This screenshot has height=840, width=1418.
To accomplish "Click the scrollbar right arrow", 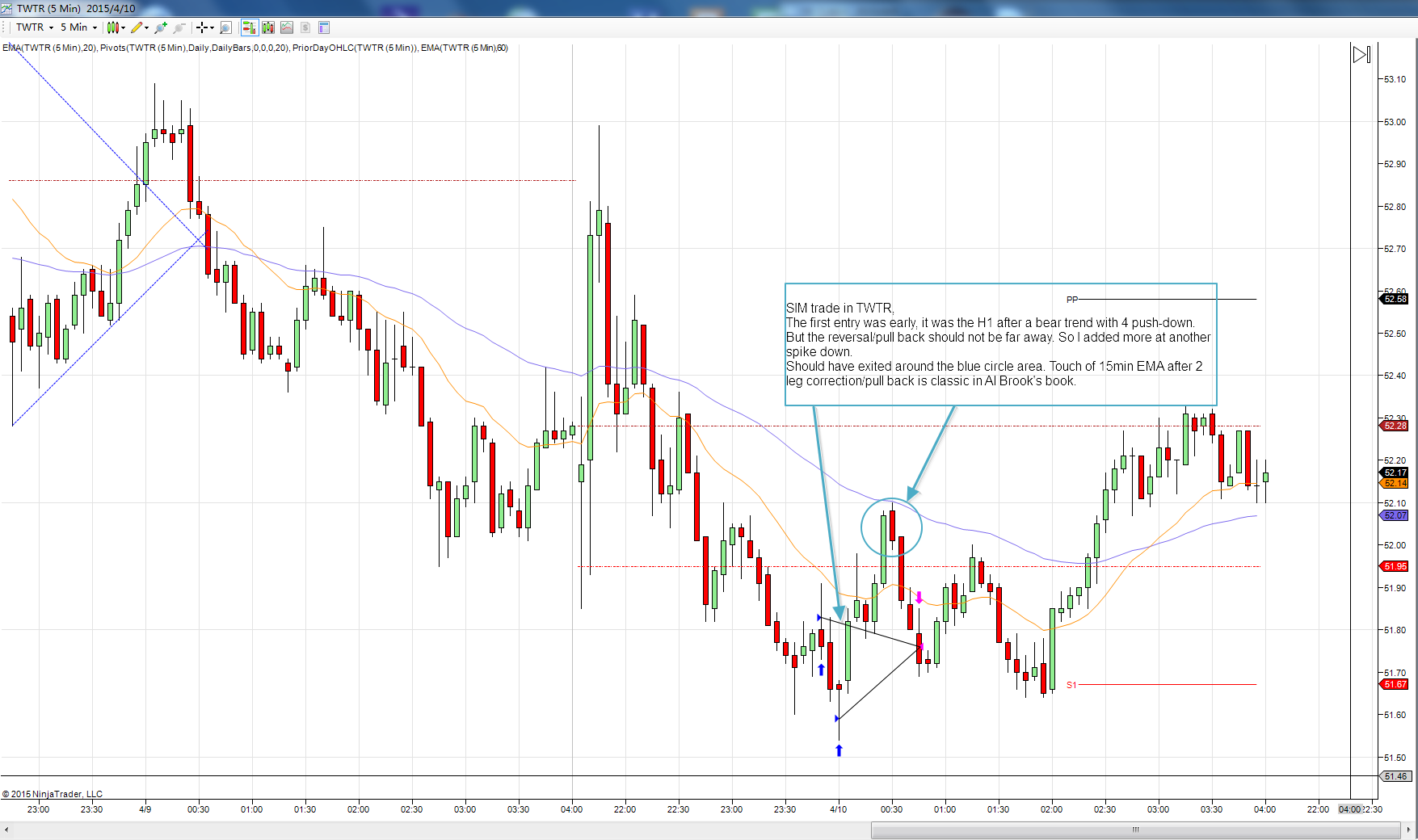I will (x=1409, y=829).
